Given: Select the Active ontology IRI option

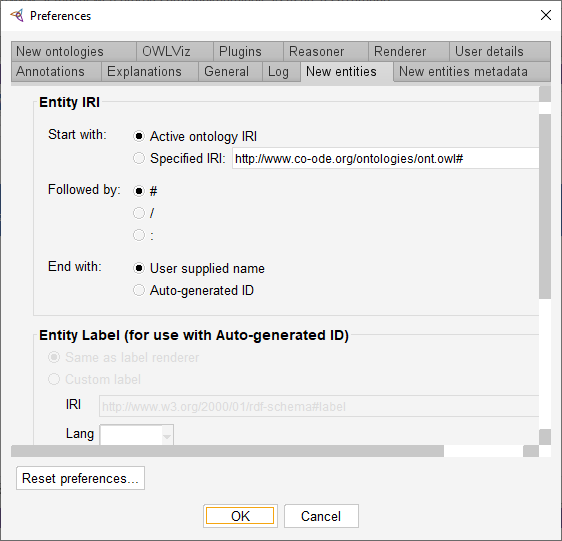Looking at the screenshot, I should 139,136.
